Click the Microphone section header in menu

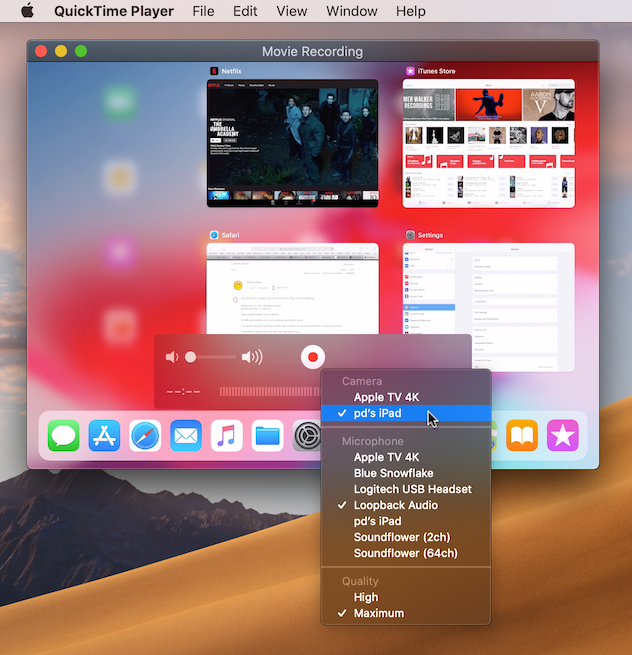click(373, 441)
